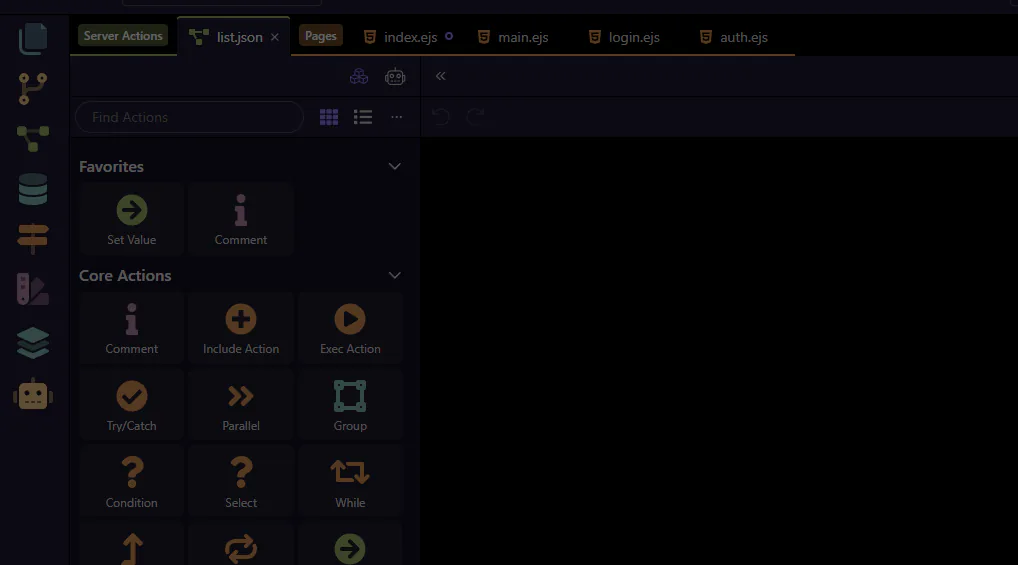This screenshot has width=1018, height=565.
Task: Open the routing signpost sidebar icon
Action: tap(33, 239)
